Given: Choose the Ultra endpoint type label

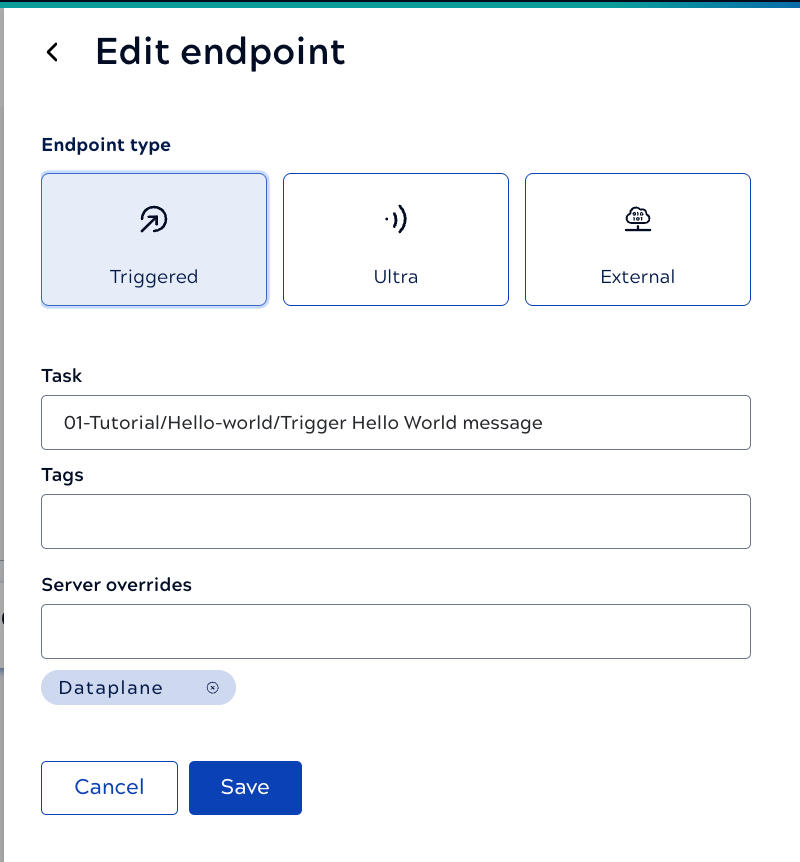Looking at the screenshot, I should click(396, 277).
